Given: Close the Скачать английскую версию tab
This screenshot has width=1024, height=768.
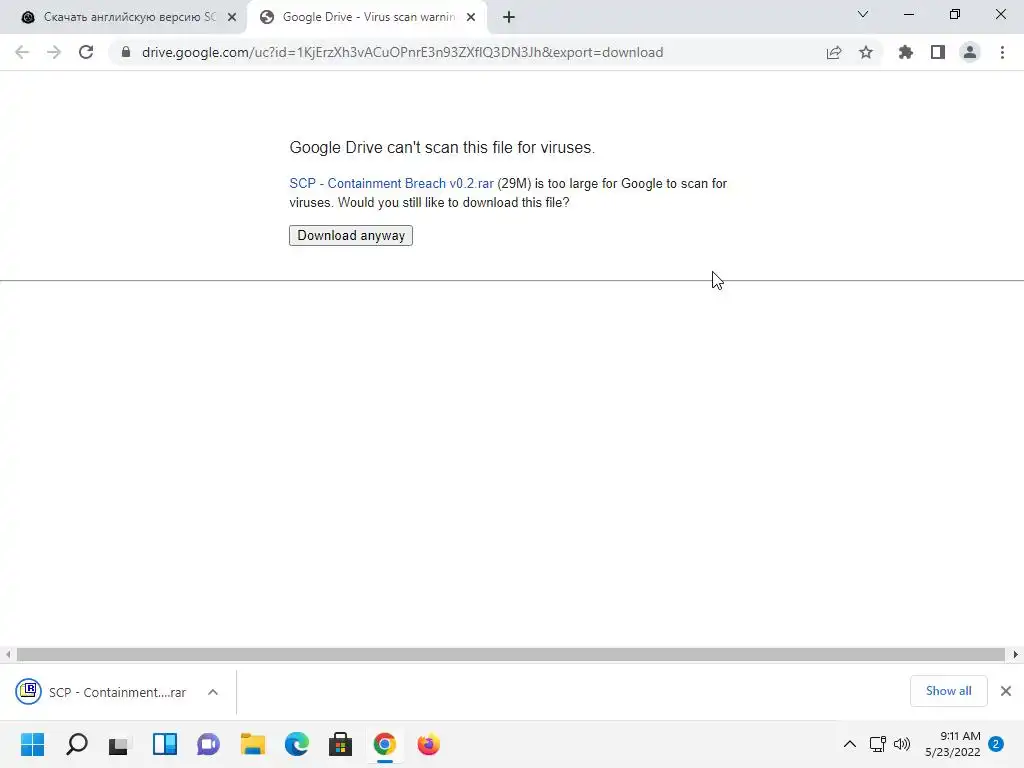Looking at the screenshot, I should tap(232, 17).
